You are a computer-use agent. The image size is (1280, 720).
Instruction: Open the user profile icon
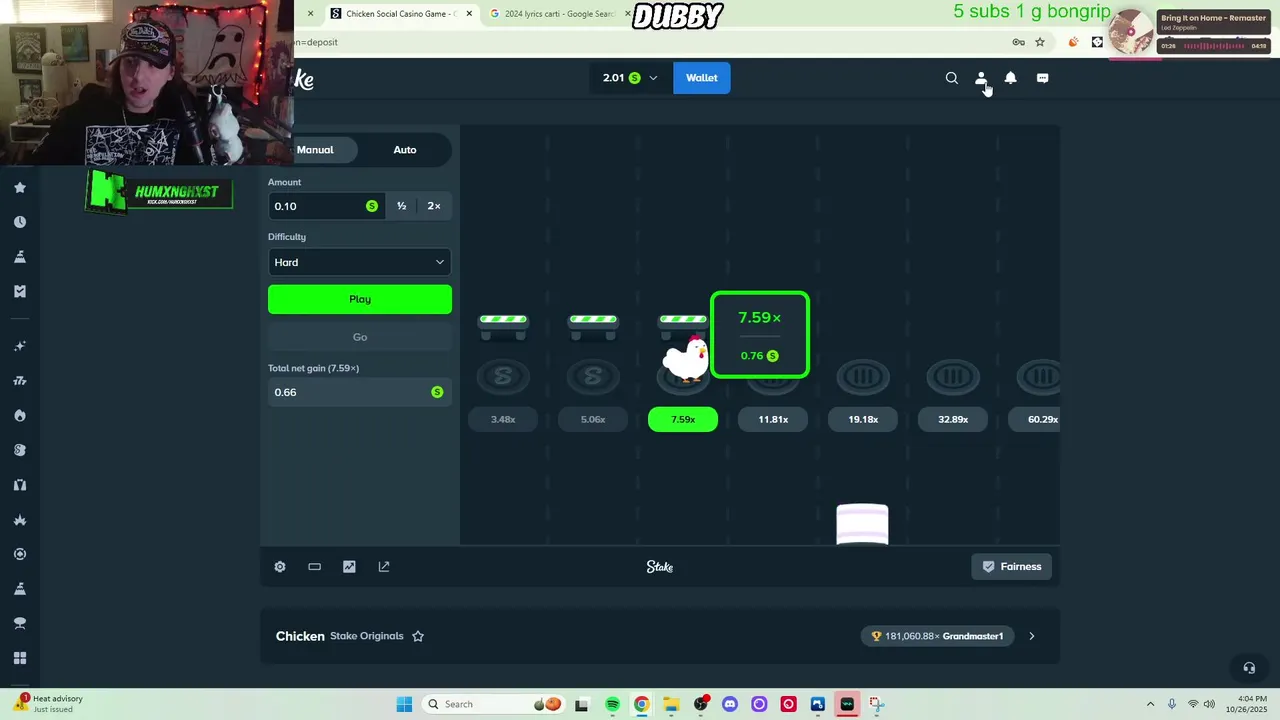981,78
